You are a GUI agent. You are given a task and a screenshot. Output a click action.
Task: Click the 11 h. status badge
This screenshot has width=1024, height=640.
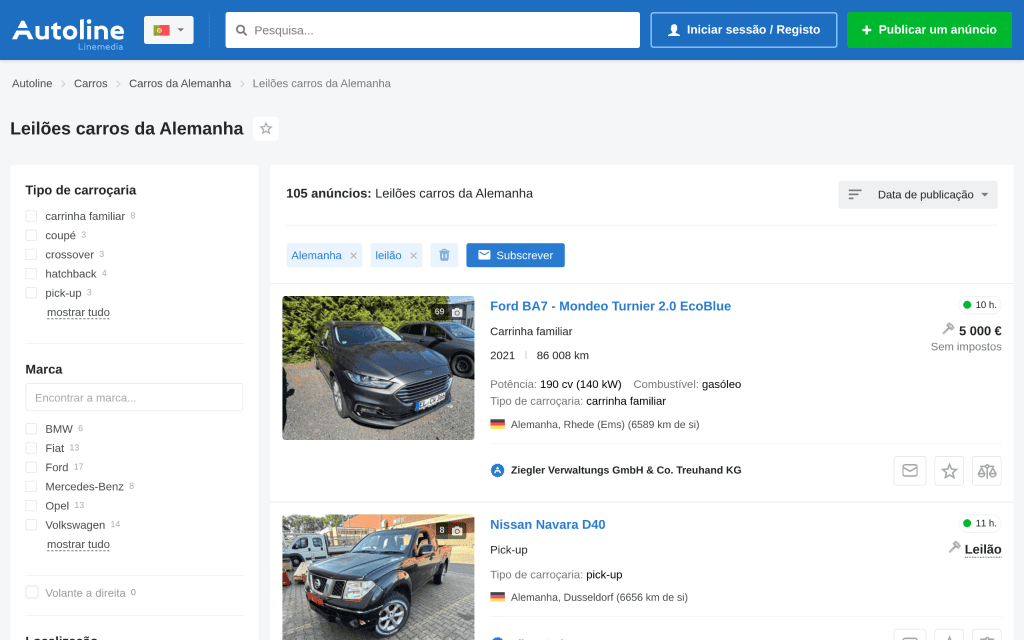[x=980, y=523]
